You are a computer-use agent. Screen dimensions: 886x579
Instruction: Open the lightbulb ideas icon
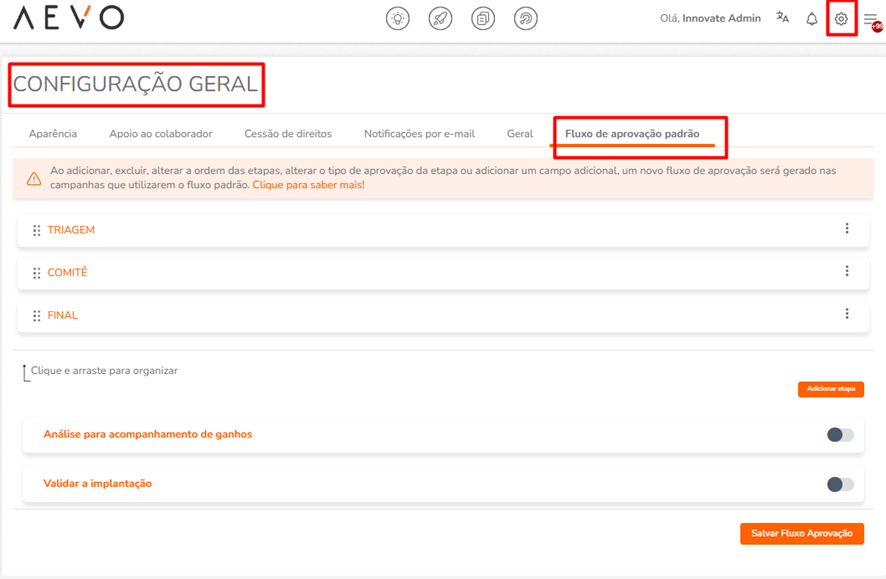[x=398, y=19]
